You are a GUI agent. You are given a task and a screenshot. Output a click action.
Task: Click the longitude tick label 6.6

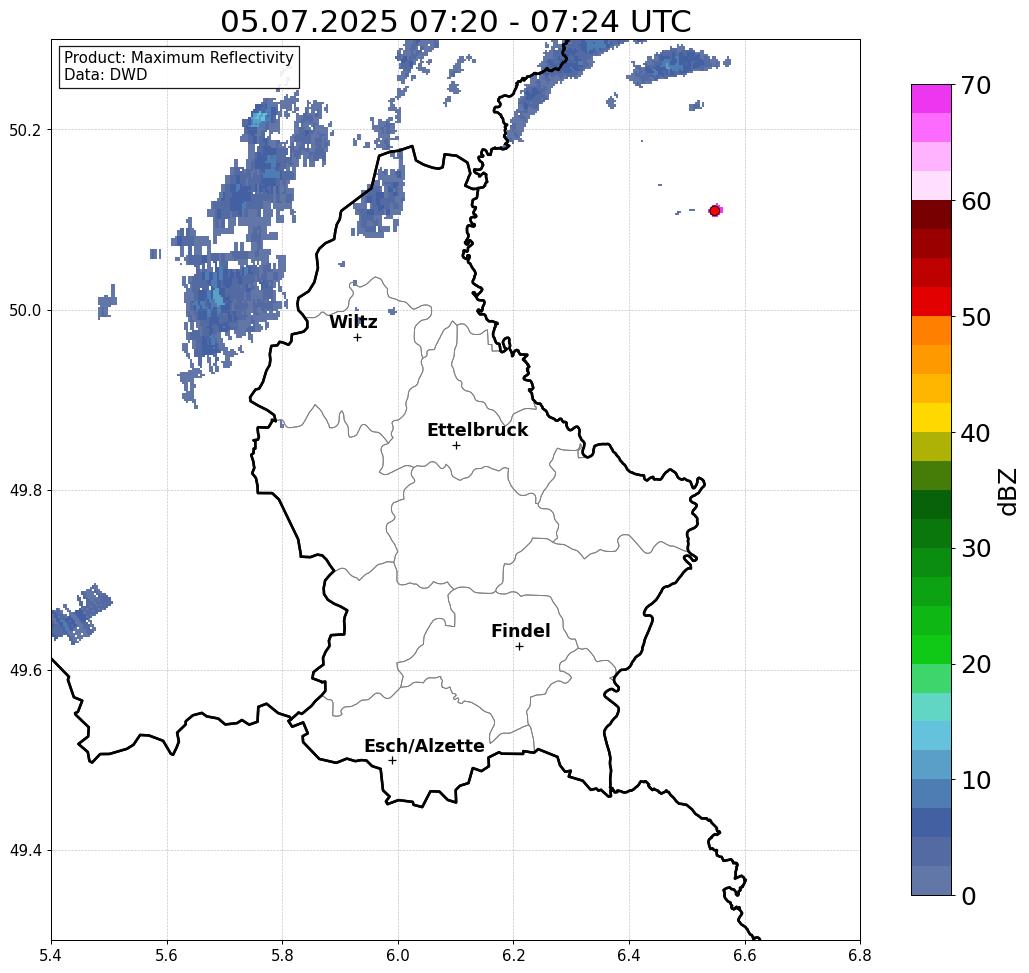744,955
